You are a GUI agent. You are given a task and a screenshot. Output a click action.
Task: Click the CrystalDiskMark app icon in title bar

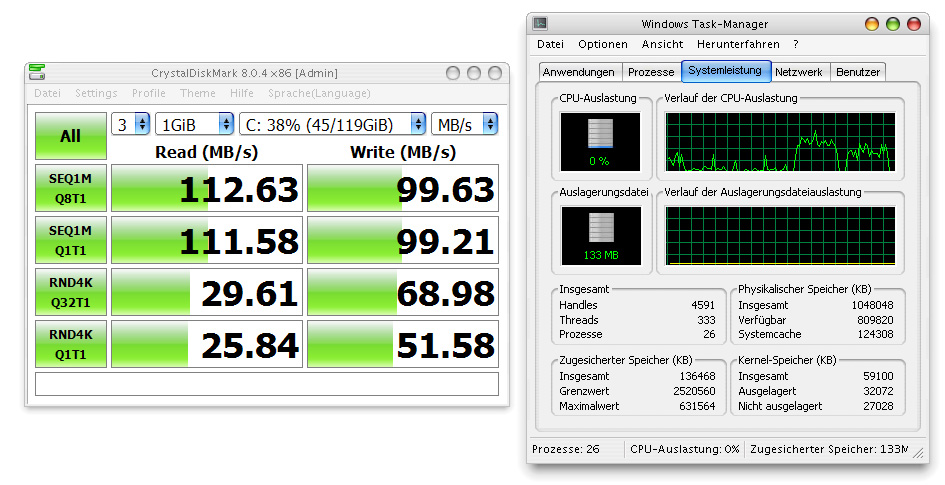[x=37, y=72]
